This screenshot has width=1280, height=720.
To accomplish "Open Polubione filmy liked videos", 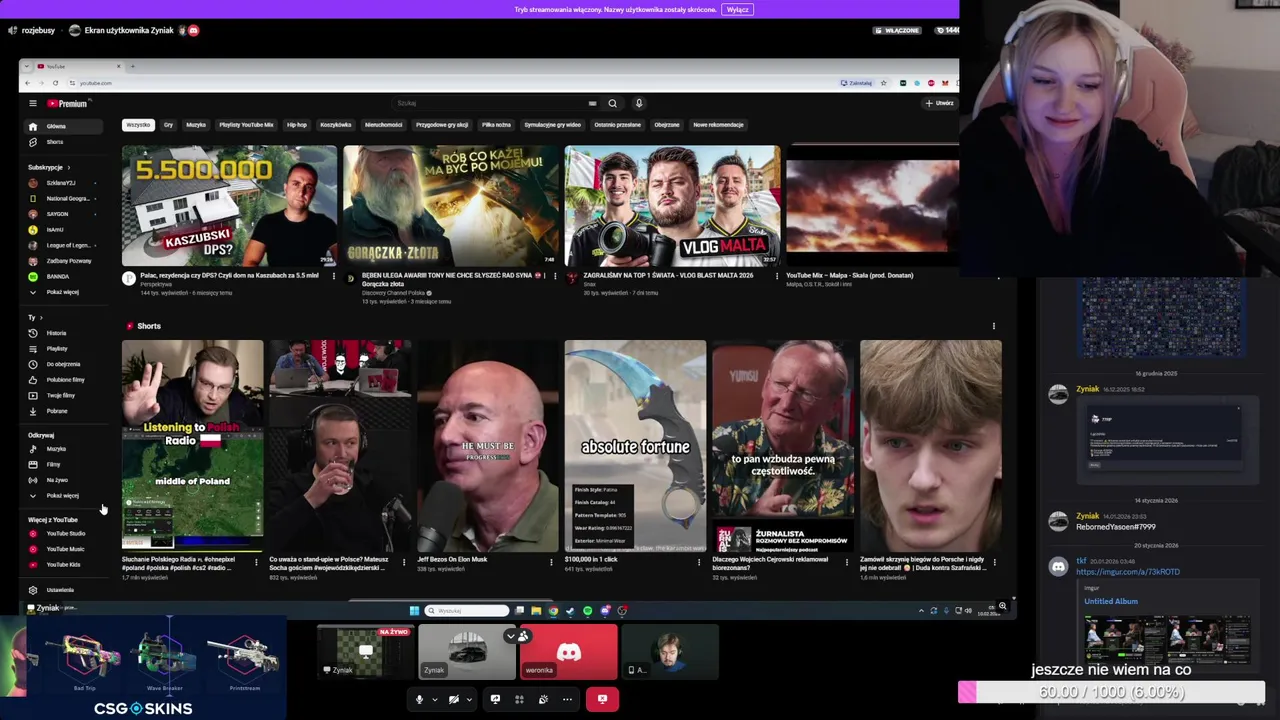I will [64, 380].
